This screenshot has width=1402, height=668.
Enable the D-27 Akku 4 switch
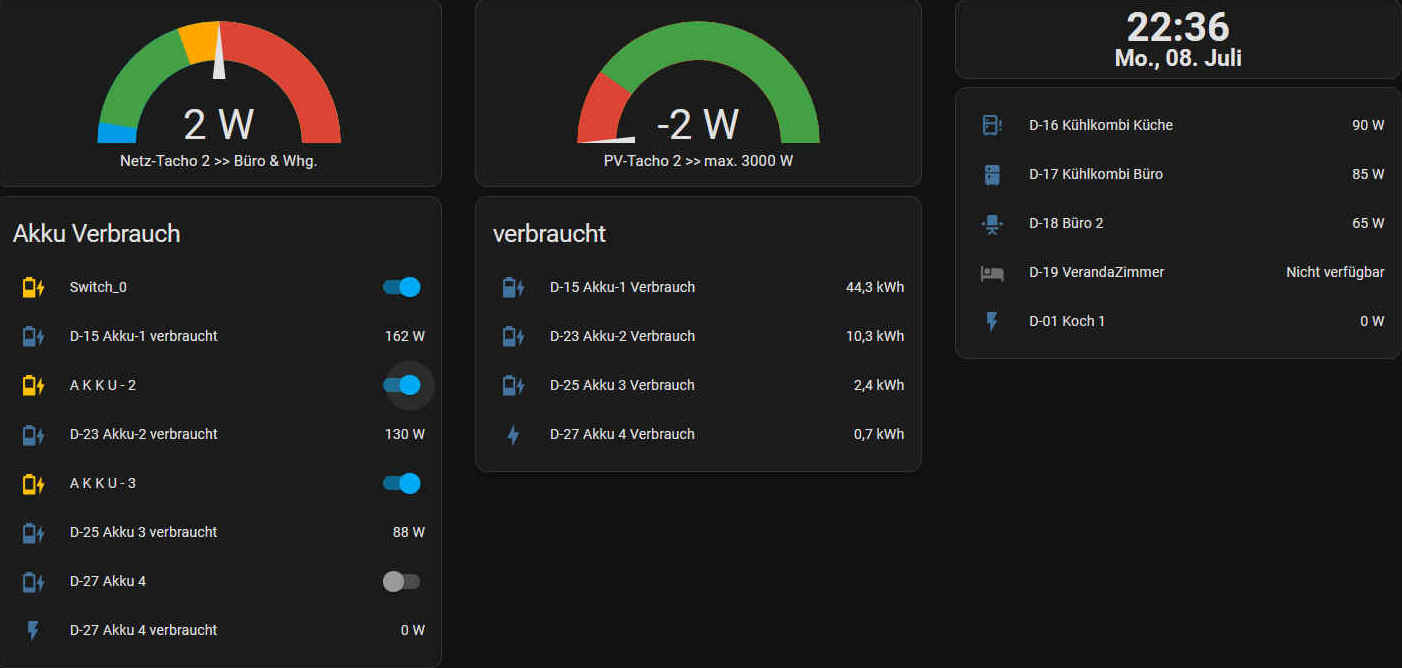click(x=402, y=581)
